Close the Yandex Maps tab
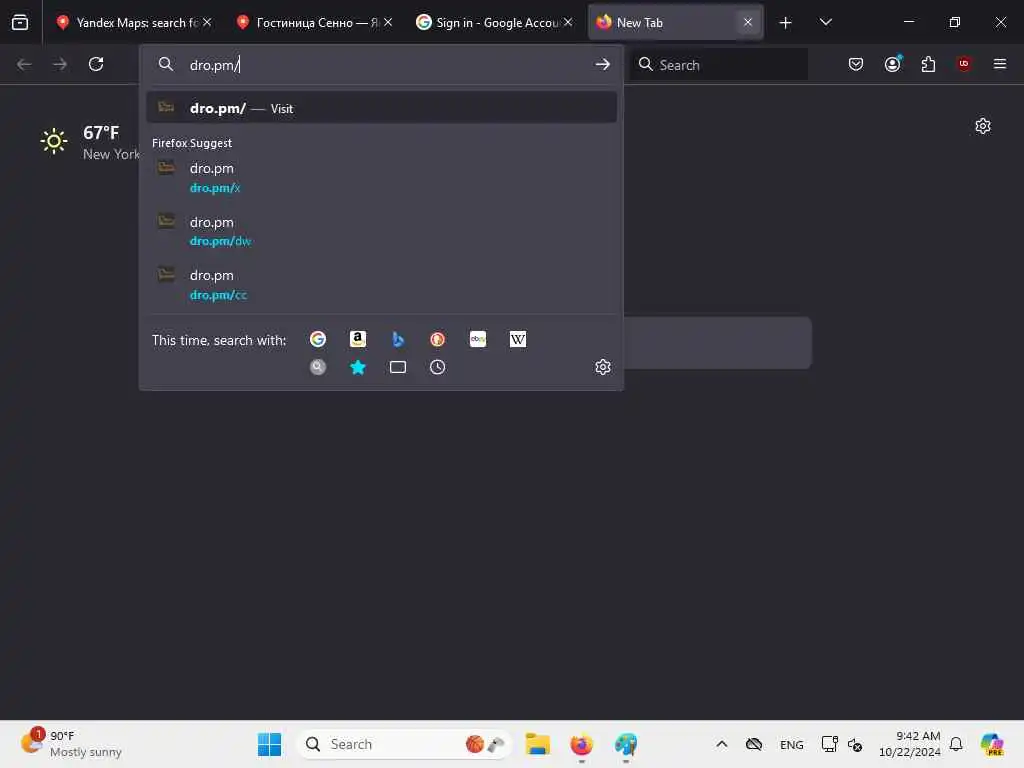1024x768 pixels. pyautogui.click(x=207, y=22)
